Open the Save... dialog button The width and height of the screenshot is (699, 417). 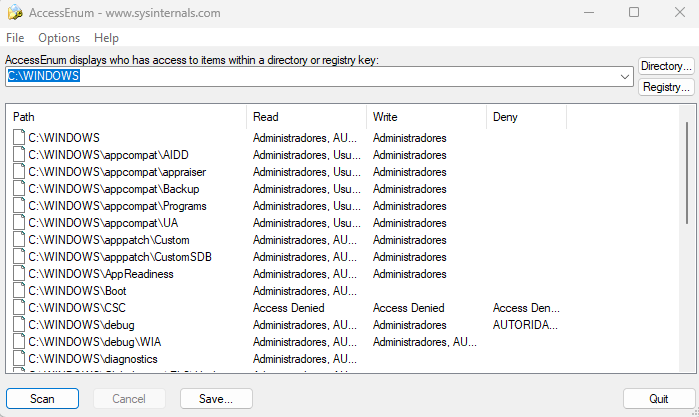pos(216,398)
